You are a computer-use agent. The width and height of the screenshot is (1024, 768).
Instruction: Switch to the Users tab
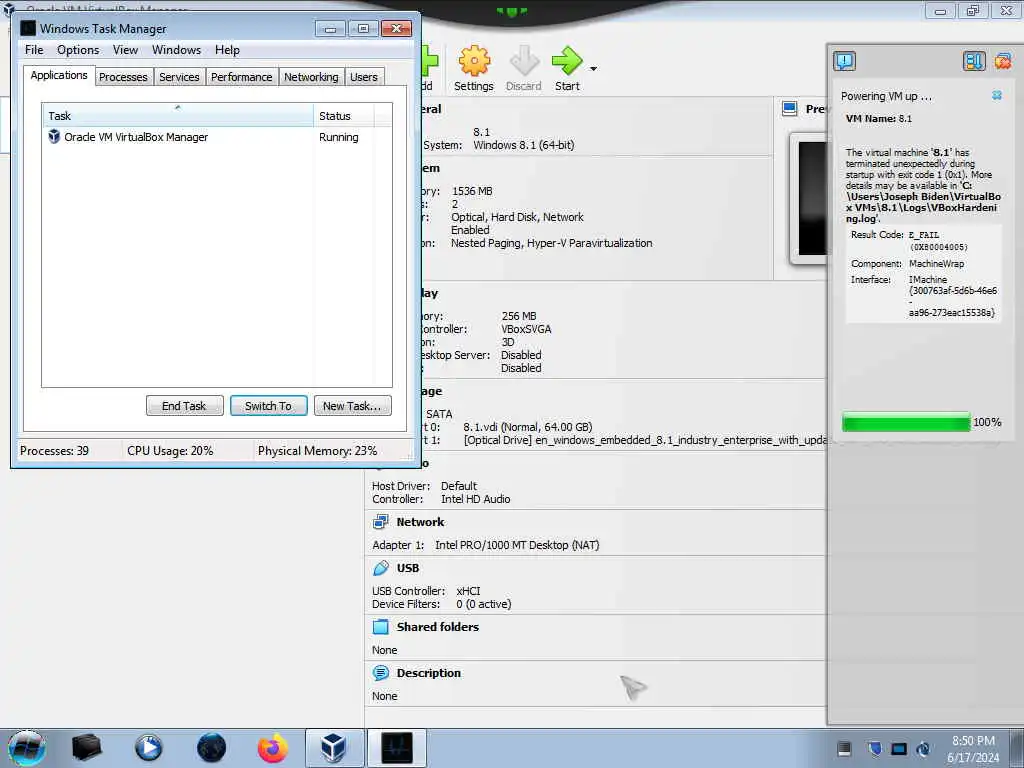point(364,77)
